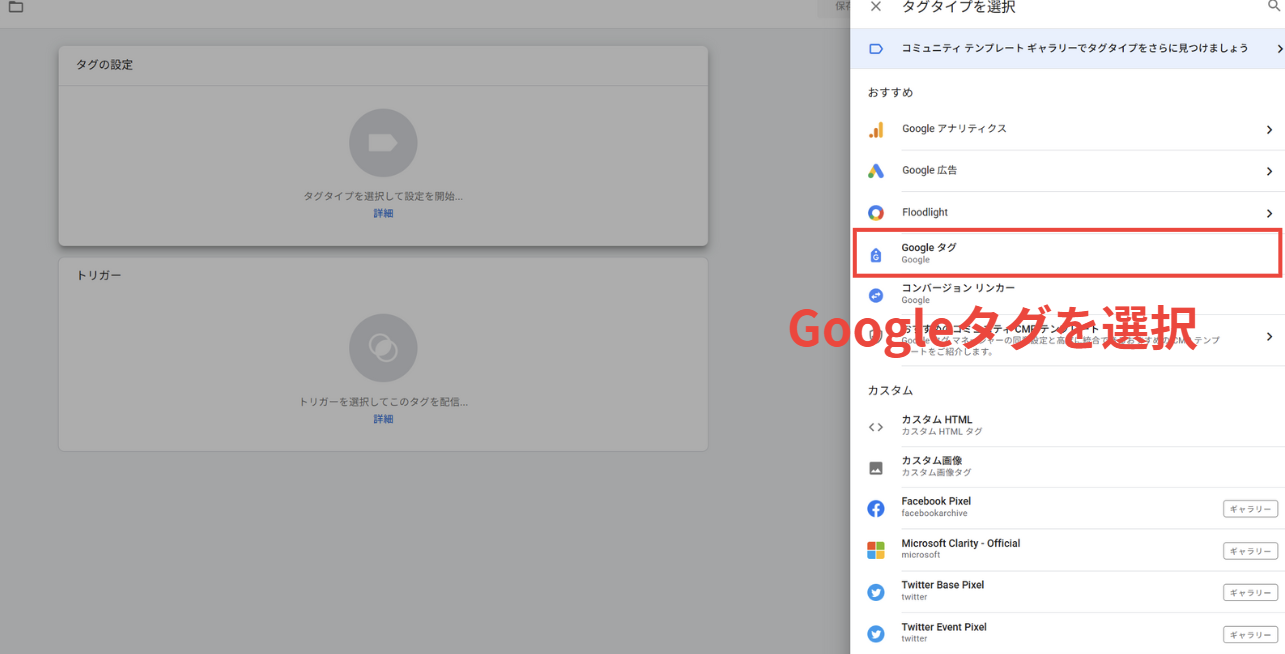This screenshot has height=654, width=1285.
Task: Select the カスタム画像 tag type
Action: pyautogui.click(x=1067, y=467)
